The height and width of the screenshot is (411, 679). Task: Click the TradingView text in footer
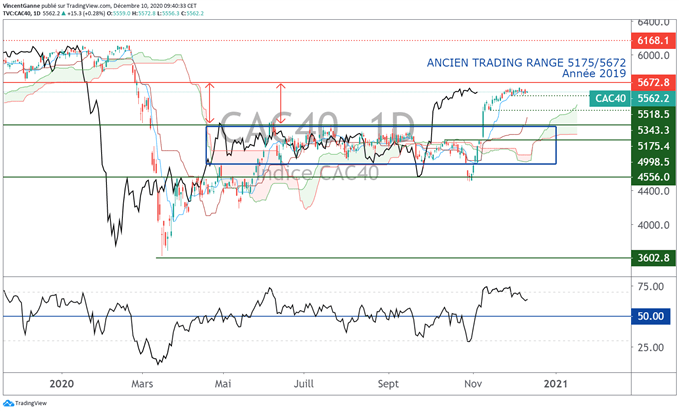click(31, 403)
